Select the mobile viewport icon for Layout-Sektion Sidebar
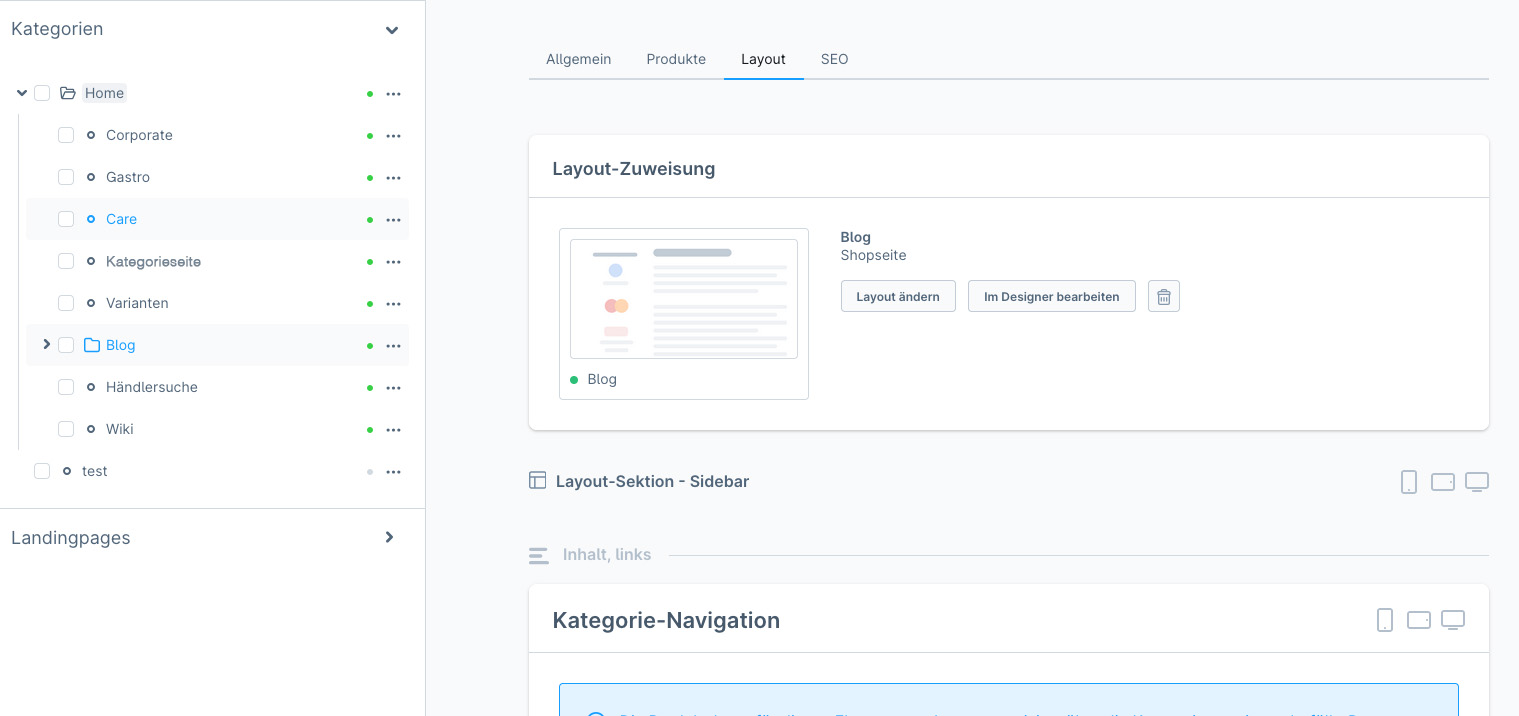Image resolution: width=1519 pixels, height=716 pixels. (x=1409, y=481)
